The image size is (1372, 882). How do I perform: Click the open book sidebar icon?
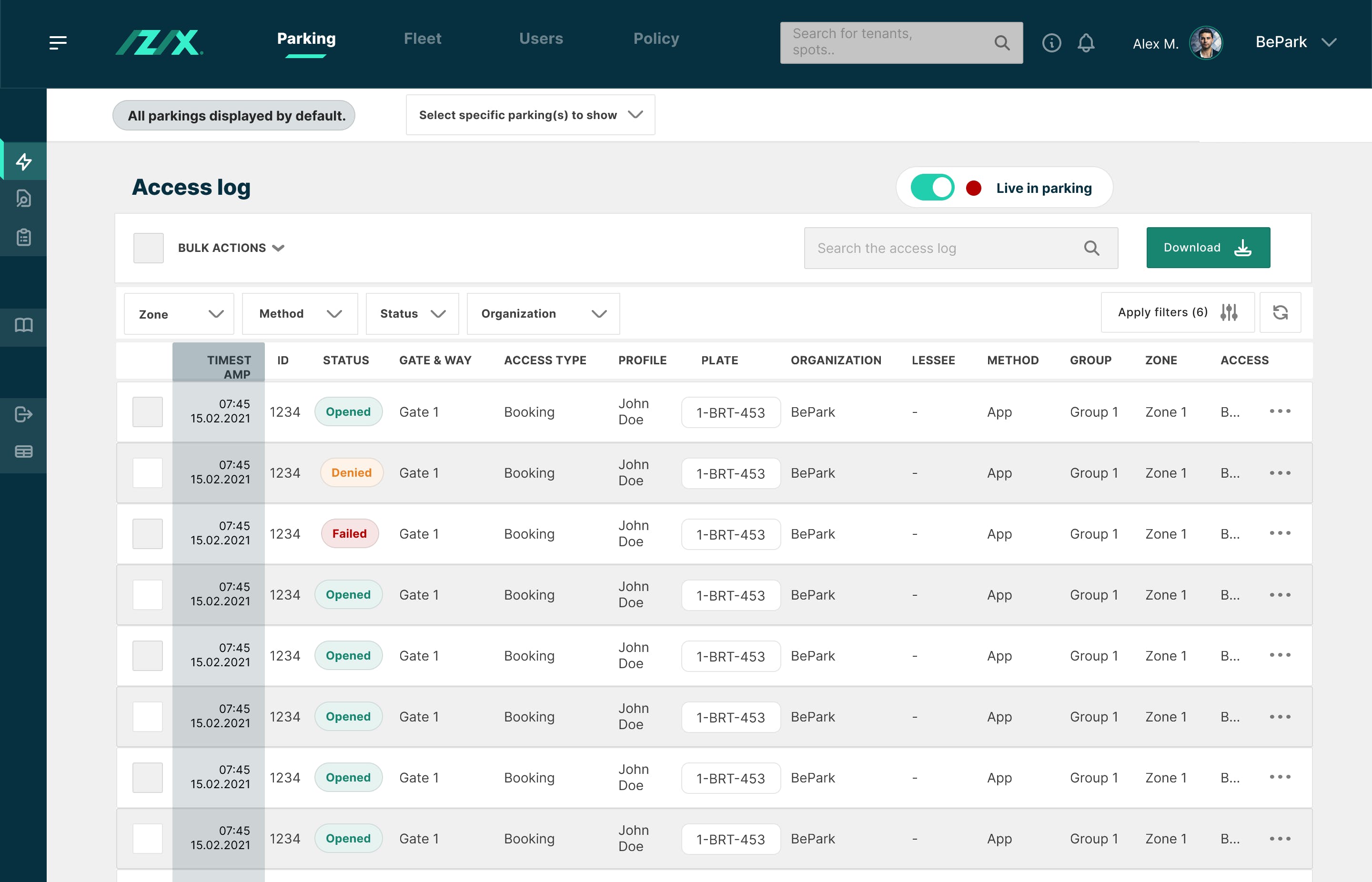click(23, 325)
